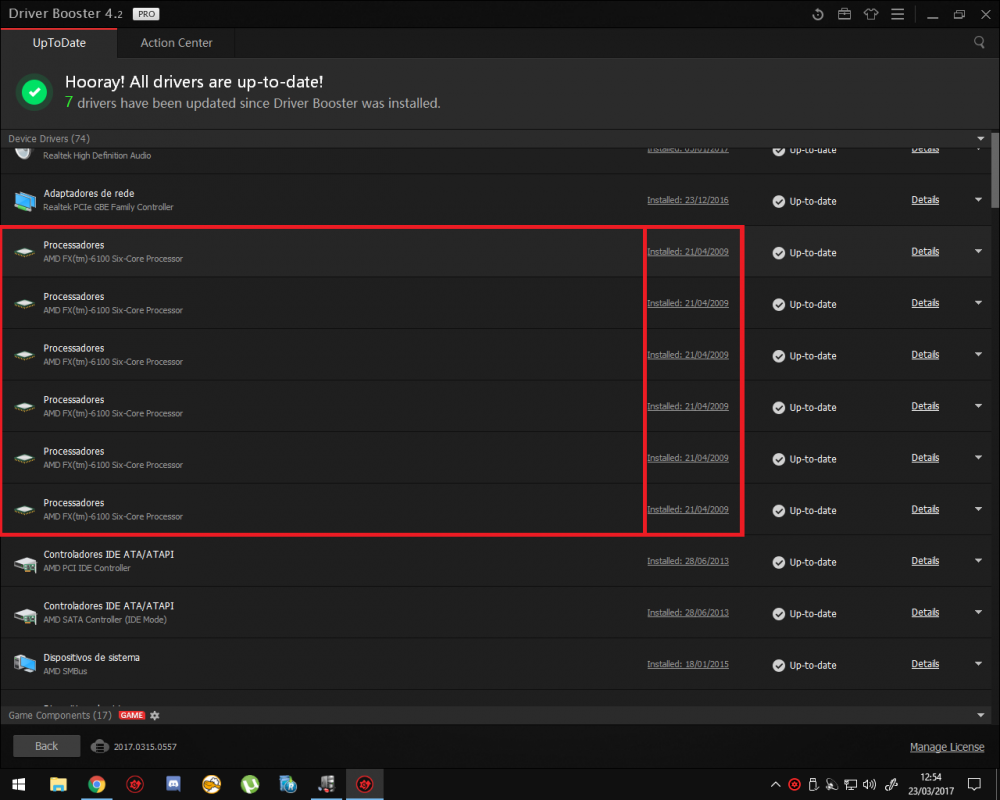Select the Adaptadores de rede row title
This screenshot has width=1000, height=800.
(x=89, y=193)
